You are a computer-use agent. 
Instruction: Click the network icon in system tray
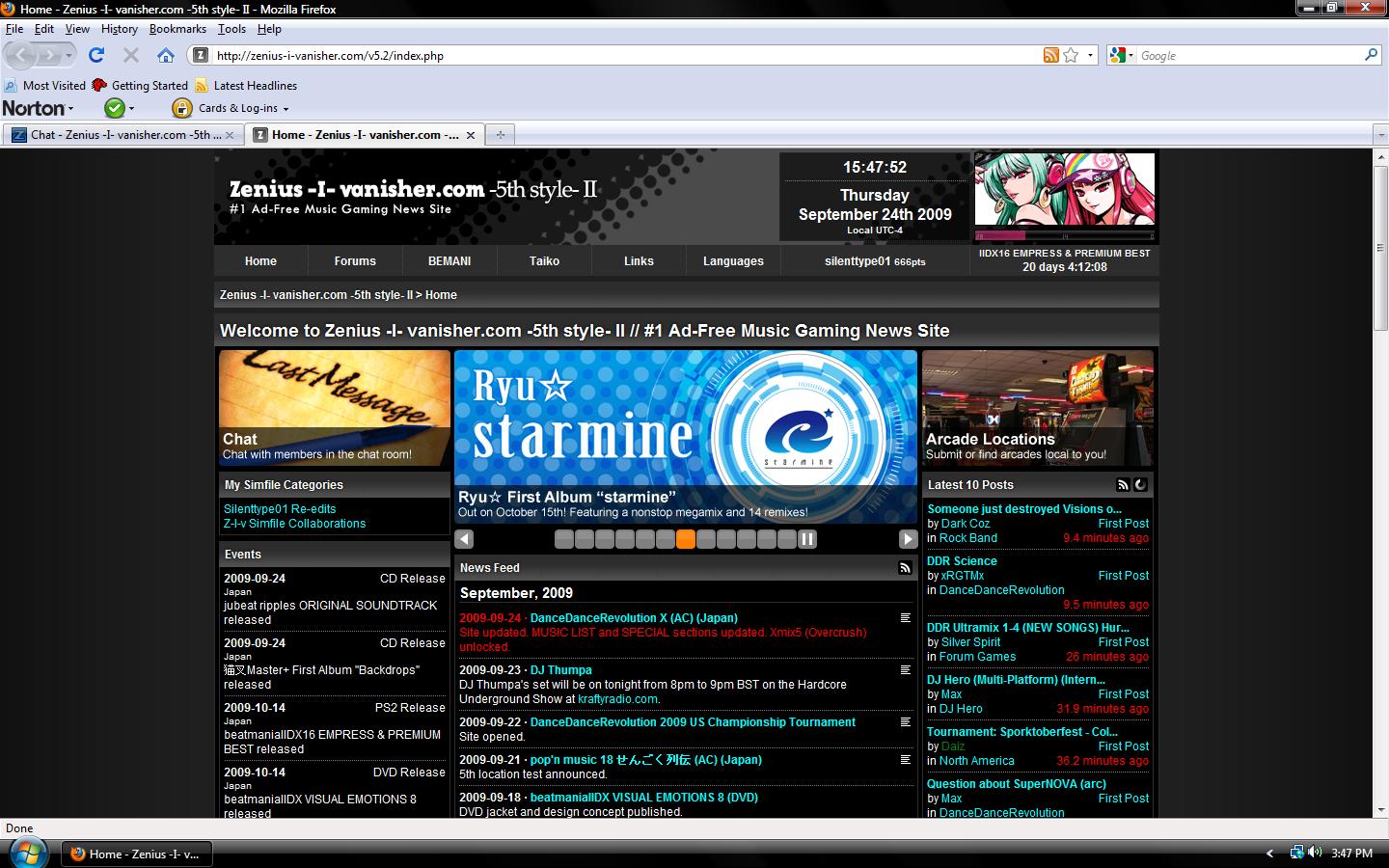click(x=1296, y=853)
